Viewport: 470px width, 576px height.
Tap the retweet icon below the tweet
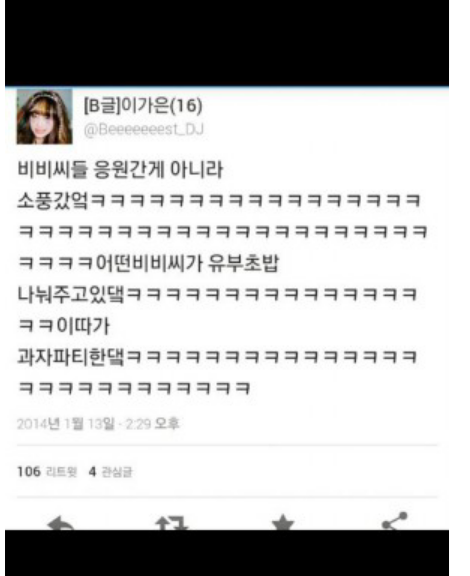coord(171,523)
